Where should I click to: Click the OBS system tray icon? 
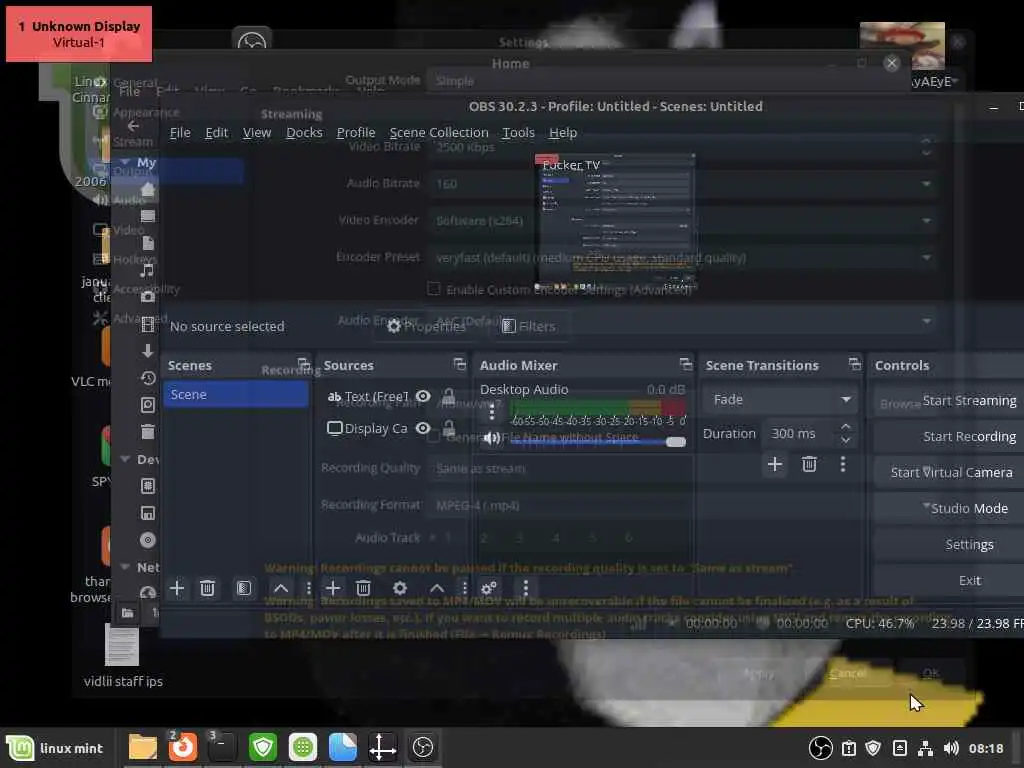pos(821,748)
